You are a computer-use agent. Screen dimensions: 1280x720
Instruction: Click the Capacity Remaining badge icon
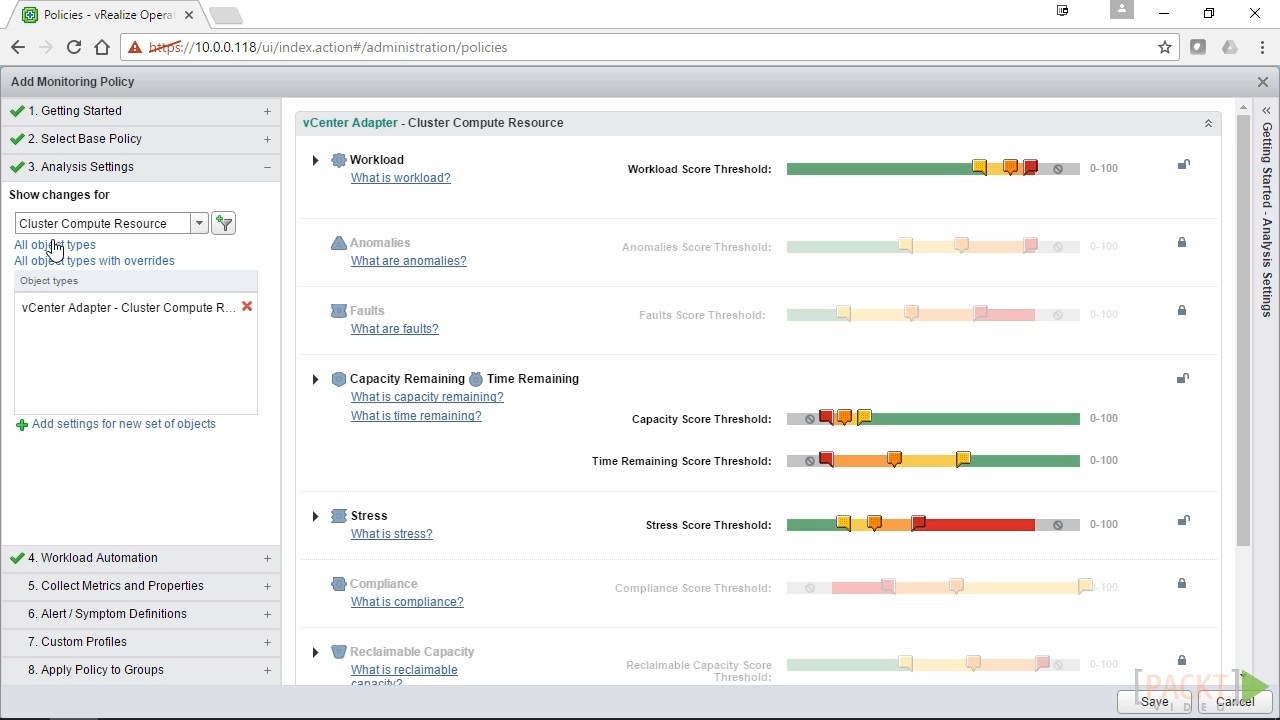tap(339, 379)
